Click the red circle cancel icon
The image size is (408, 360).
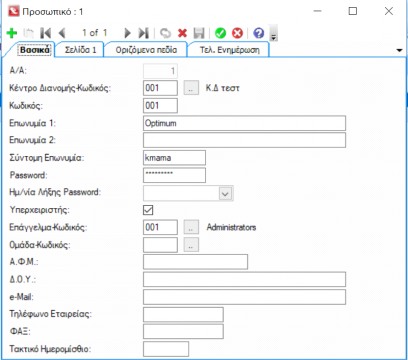point(237,33)
